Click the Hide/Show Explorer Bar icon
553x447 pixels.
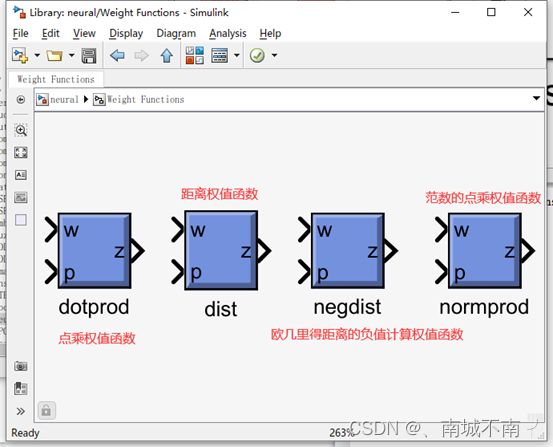coord(21,99)
